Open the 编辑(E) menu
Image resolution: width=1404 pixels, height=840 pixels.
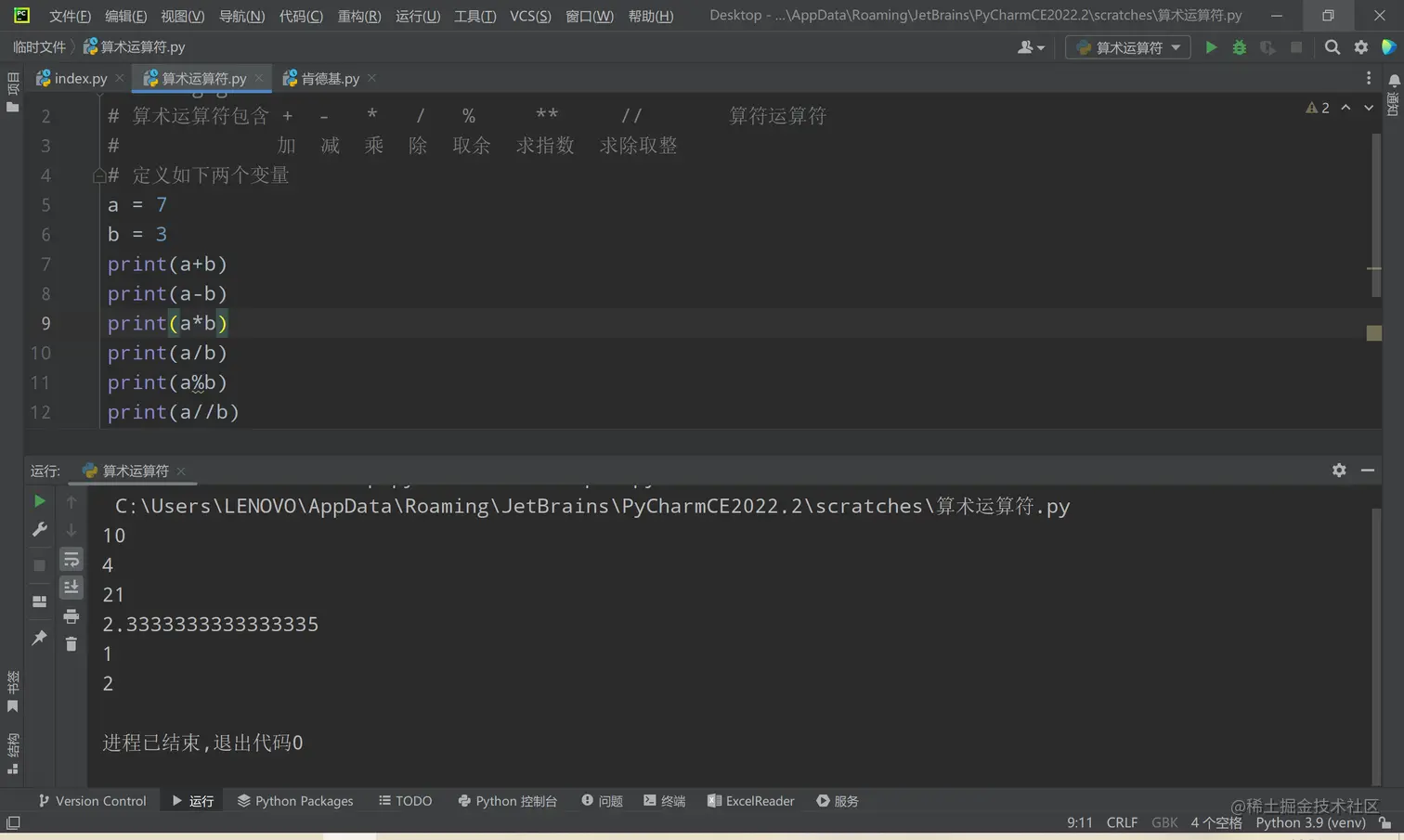125,16
